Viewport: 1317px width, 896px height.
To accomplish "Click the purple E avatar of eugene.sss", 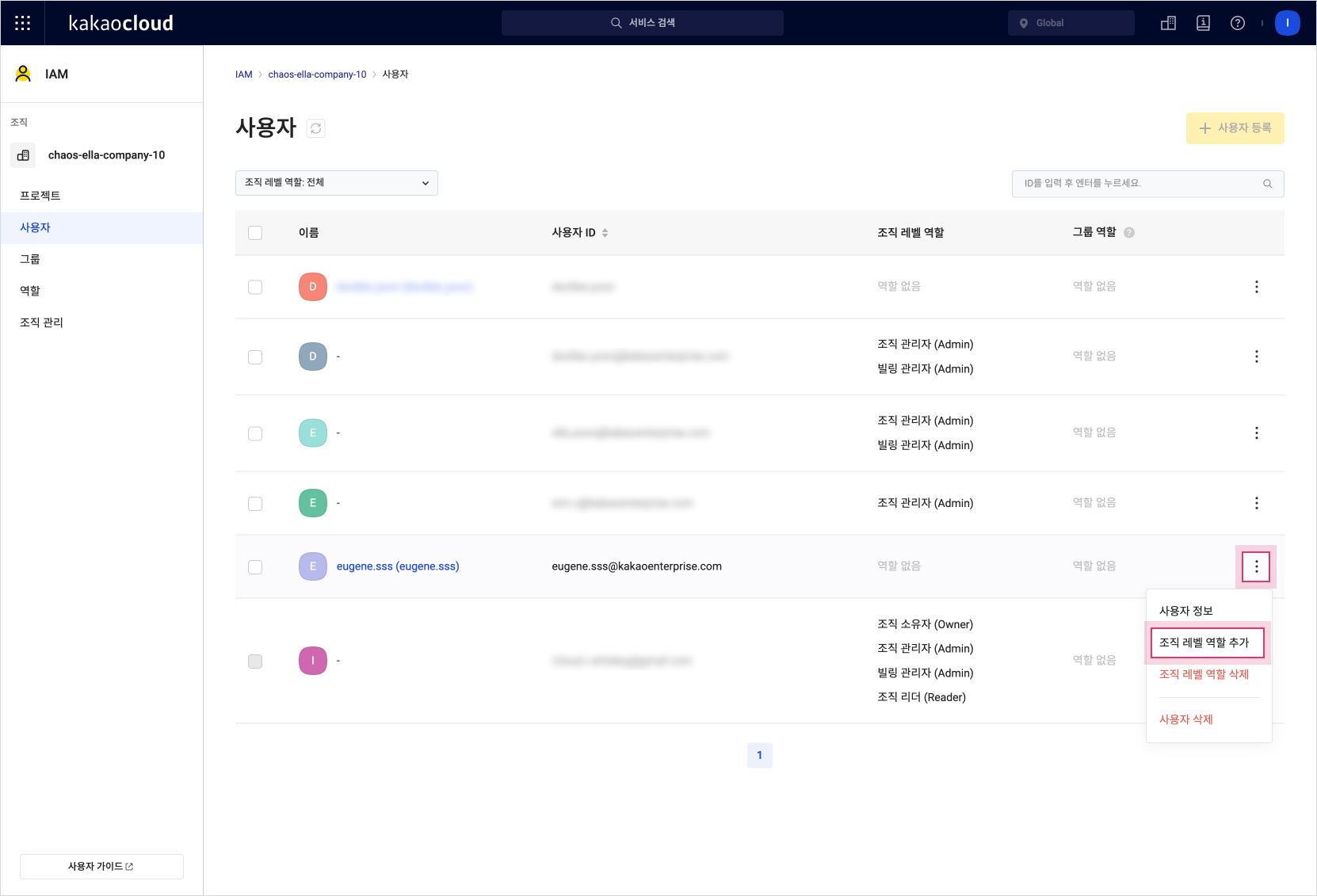I will pyautogui.click(x=313, y=566).
